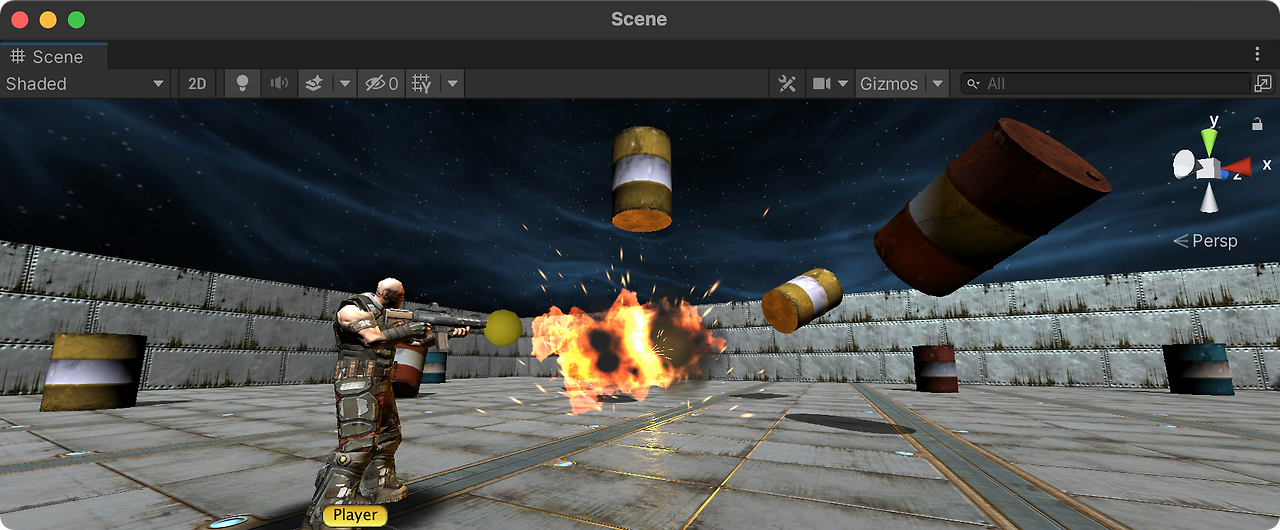Viewport: 1280px width, 530px height.
Task: Toggle scene lighting with the bulb icon
Action: 242,84
